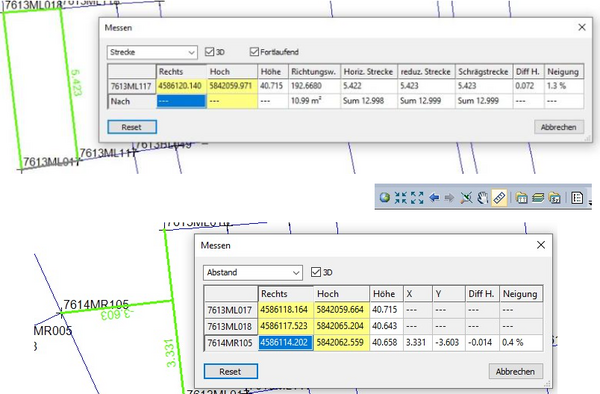Click Neigung header in upper table

point(564,72)
